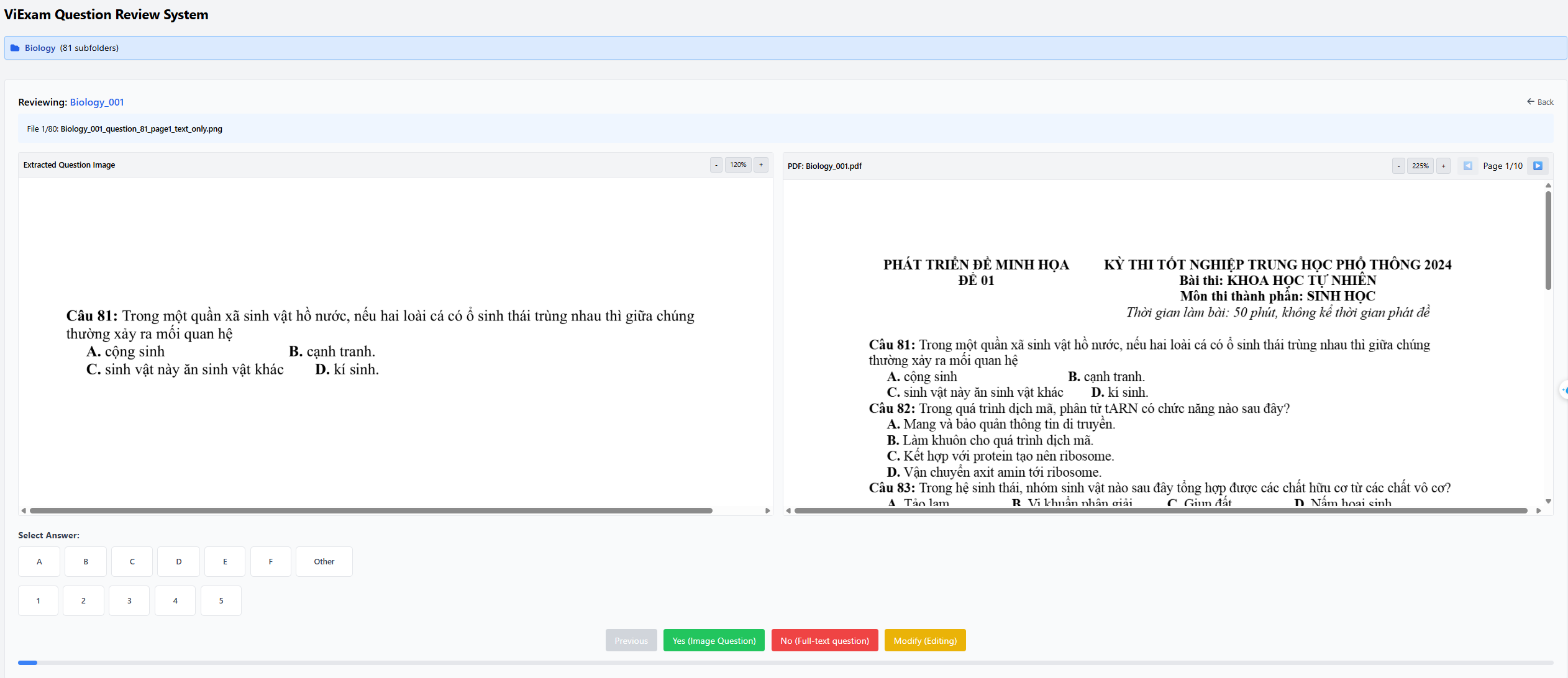This screenshot has height=678, width=1568.
Task: Expand Biology 81 subfolders bar
Action: coord(785,48)
